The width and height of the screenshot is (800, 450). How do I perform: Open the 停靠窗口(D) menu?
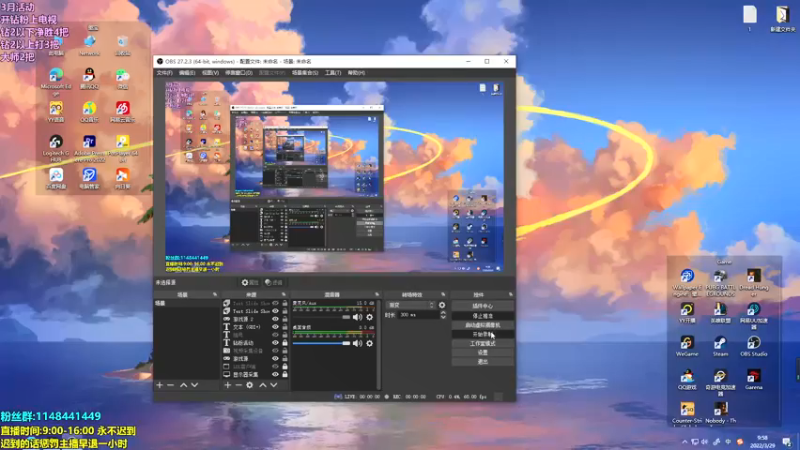(238, 73)
